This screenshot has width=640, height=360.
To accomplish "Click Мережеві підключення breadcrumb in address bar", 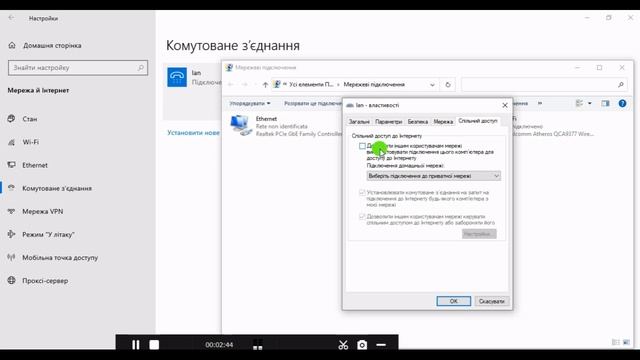I will pos(374,84).
